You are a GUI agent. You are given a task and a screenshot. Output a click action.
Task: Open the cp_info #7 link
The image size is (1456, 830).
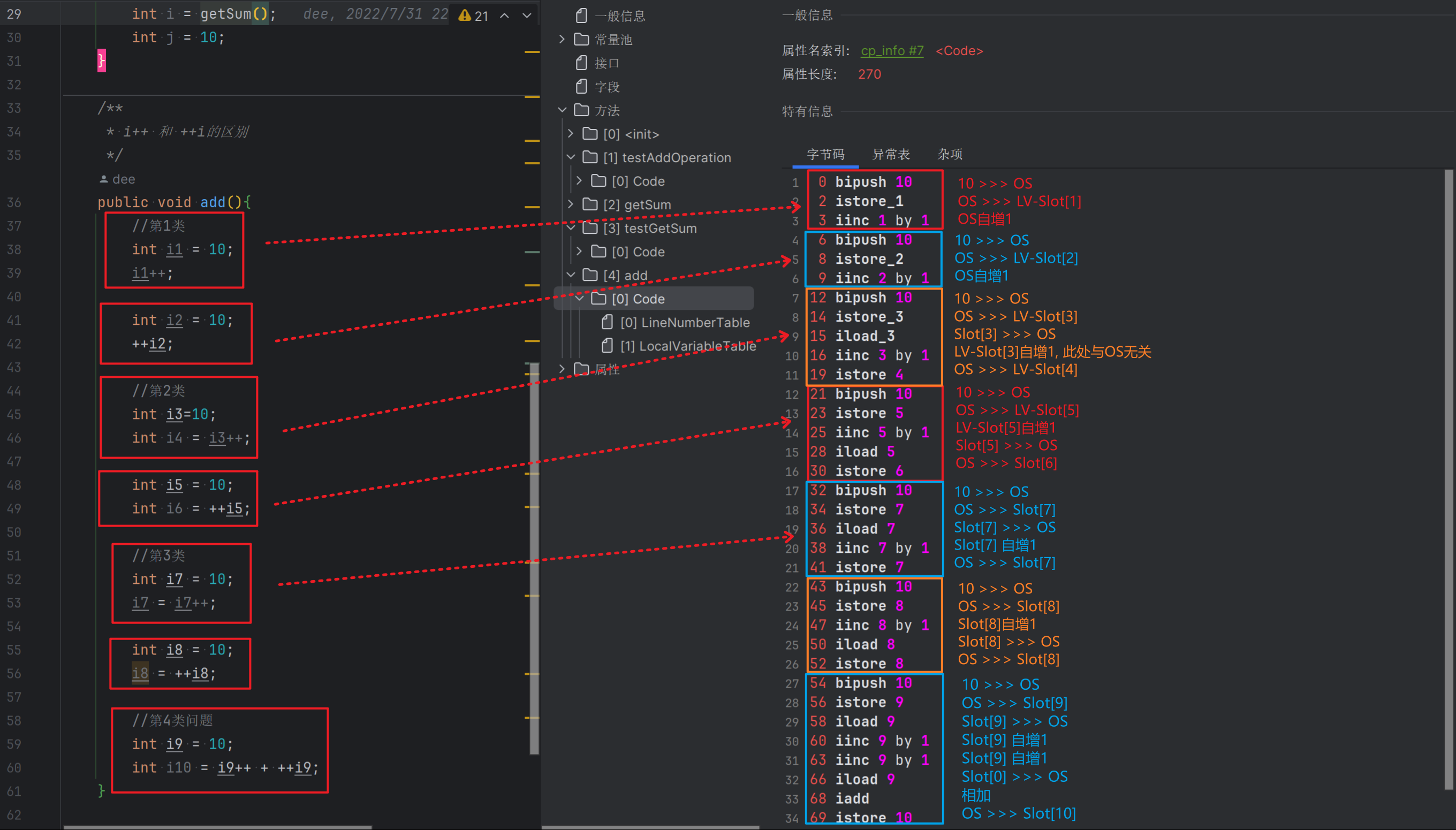tap(892, 51)
